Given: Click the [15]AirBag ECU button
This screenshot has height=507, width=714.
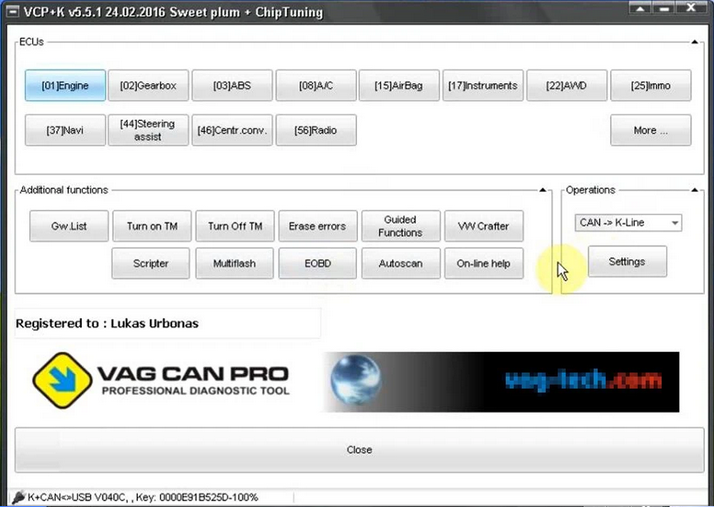Looking at the screenshot, I should tap(399, 86).
